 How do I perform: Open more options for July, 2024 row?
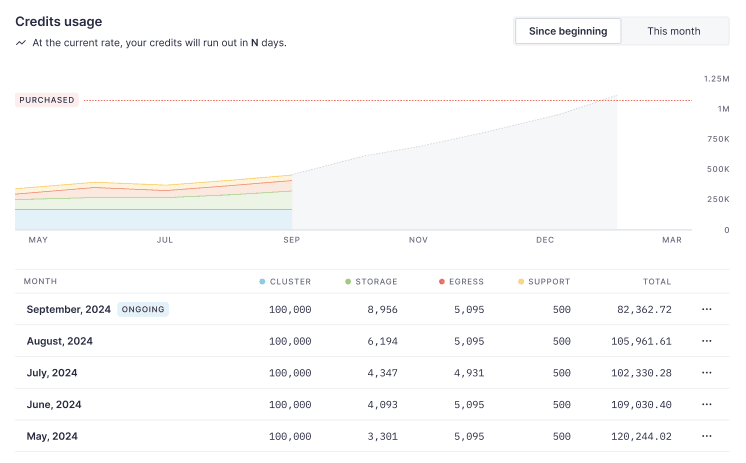pos(707,373)
